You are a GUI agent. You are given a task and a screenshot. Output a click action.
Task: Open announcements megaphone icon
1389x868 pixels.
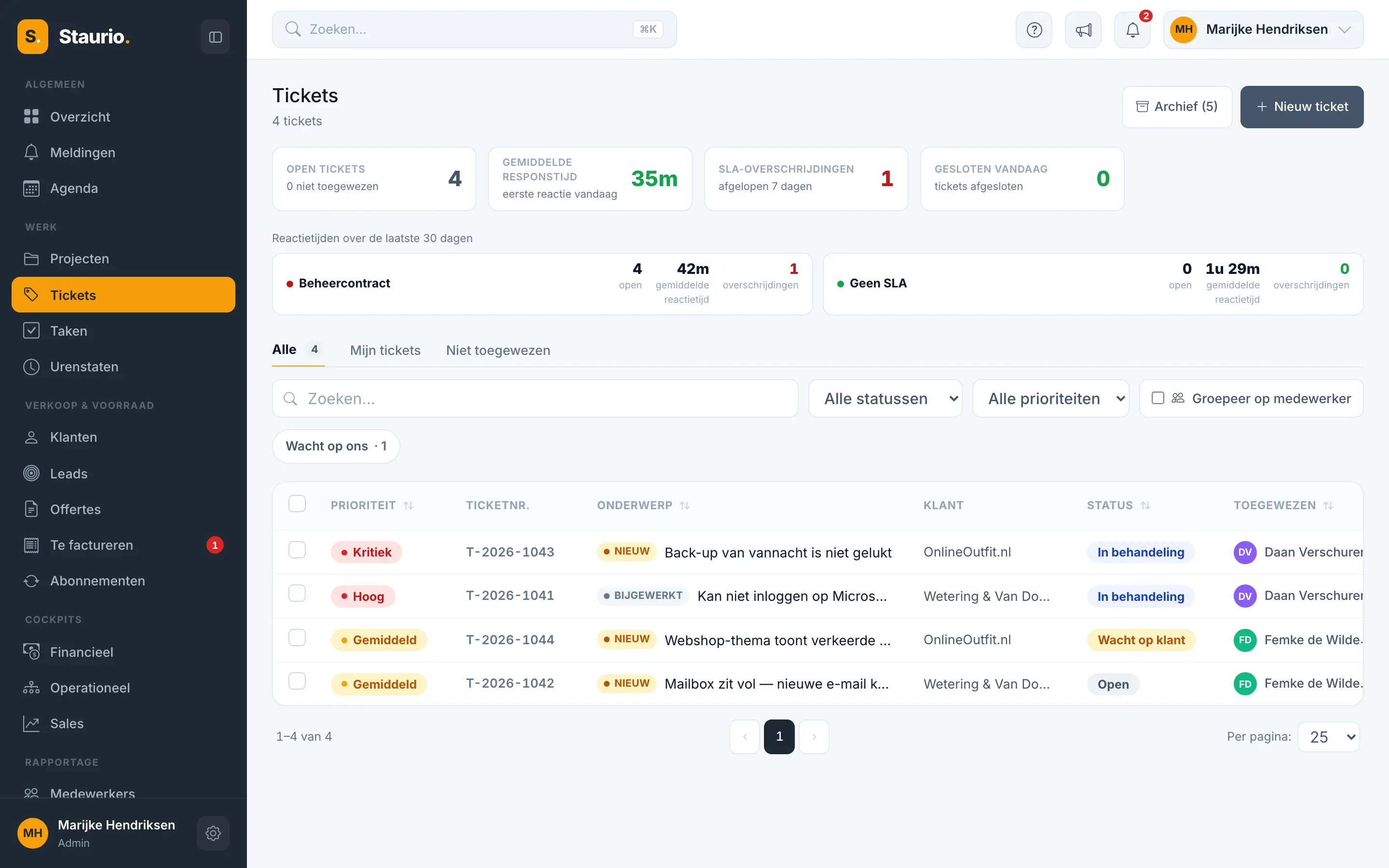point(1083,30)
